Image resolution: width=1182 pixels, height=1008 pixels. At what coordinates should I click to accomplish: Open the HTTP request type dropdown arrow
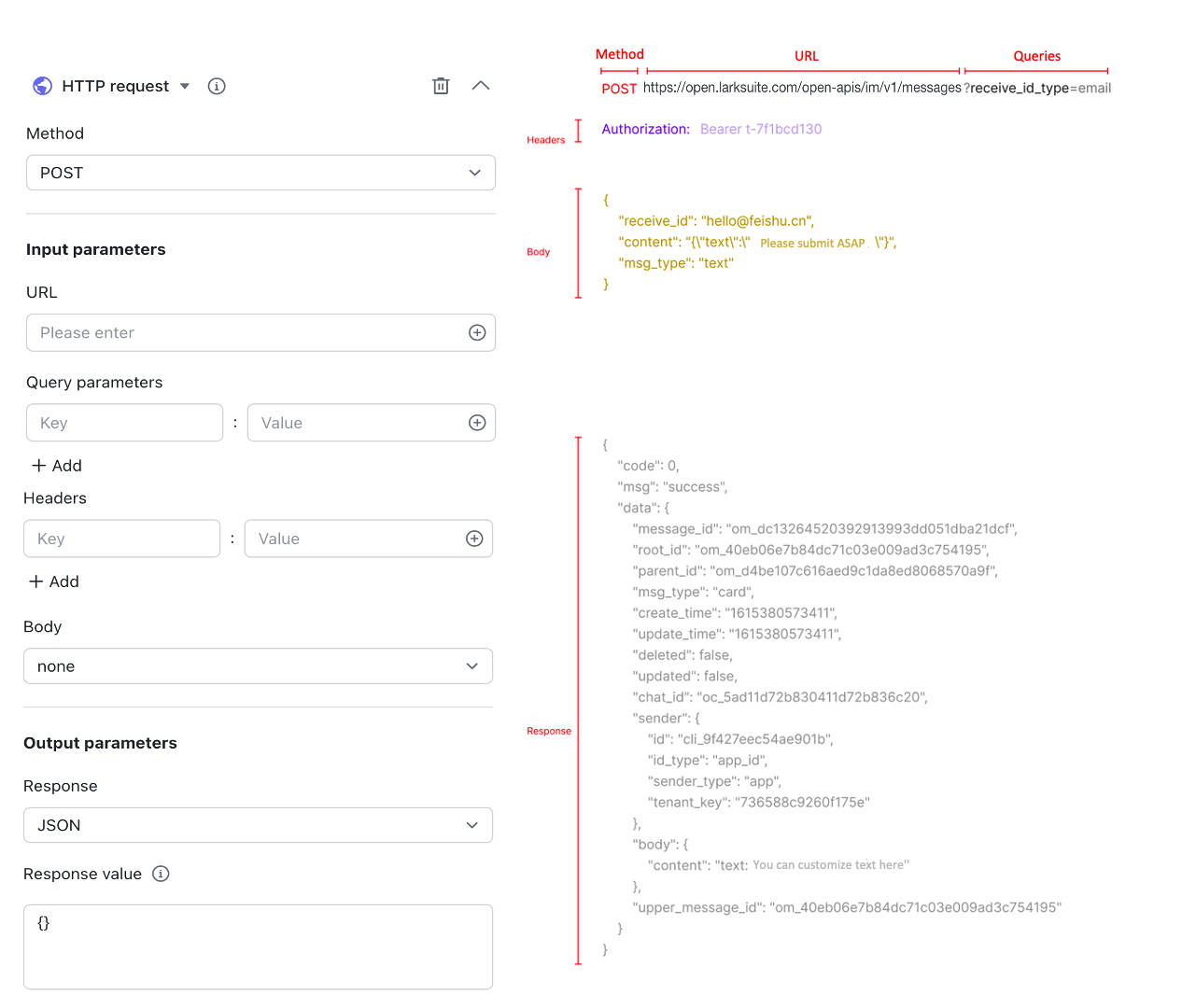tap(185, 86)
